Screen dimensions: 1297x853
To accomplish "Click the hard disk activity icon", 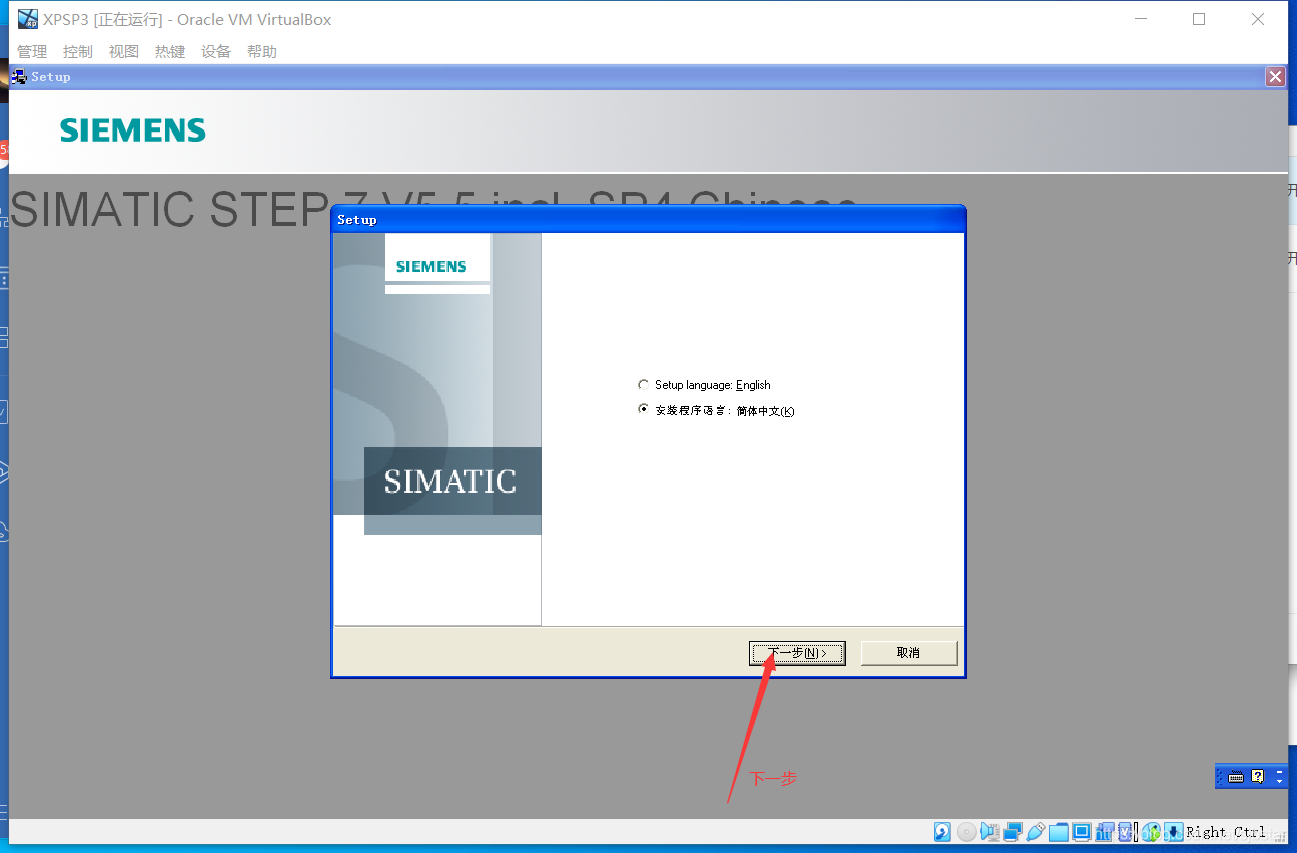I will pyautogui.click(x=942, y=832).
